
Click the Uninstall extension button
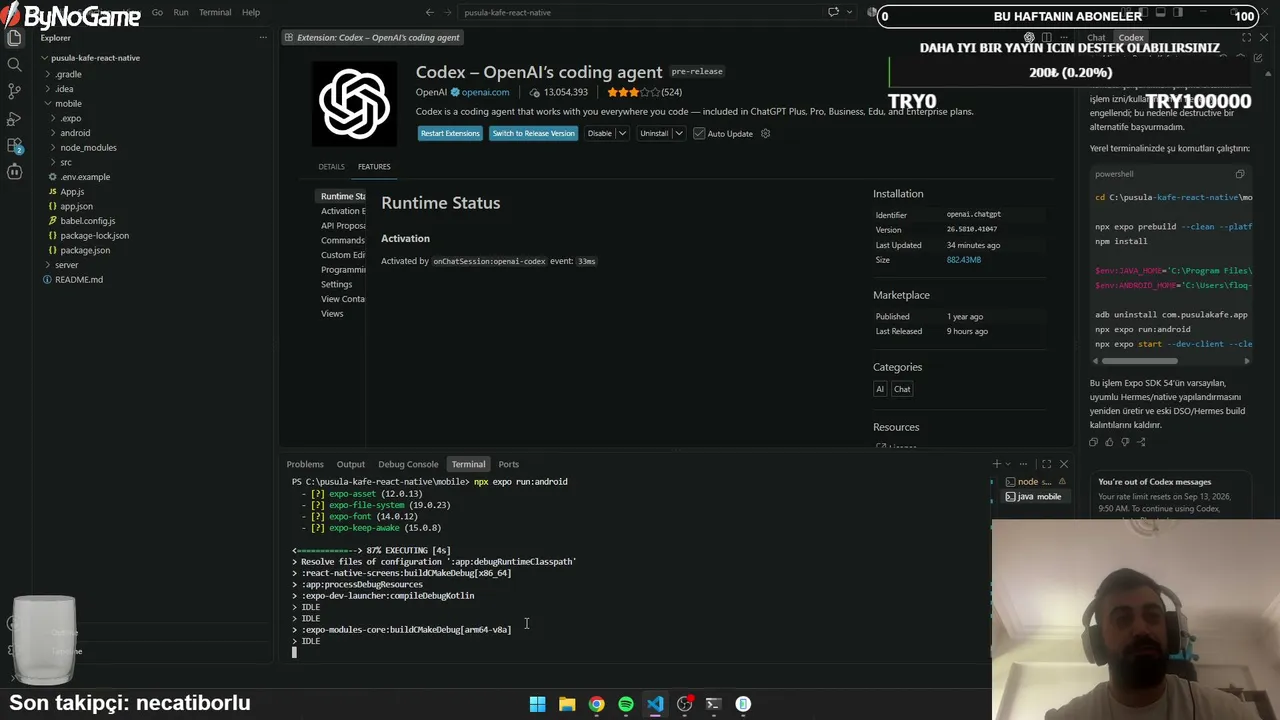click(654, 133)
